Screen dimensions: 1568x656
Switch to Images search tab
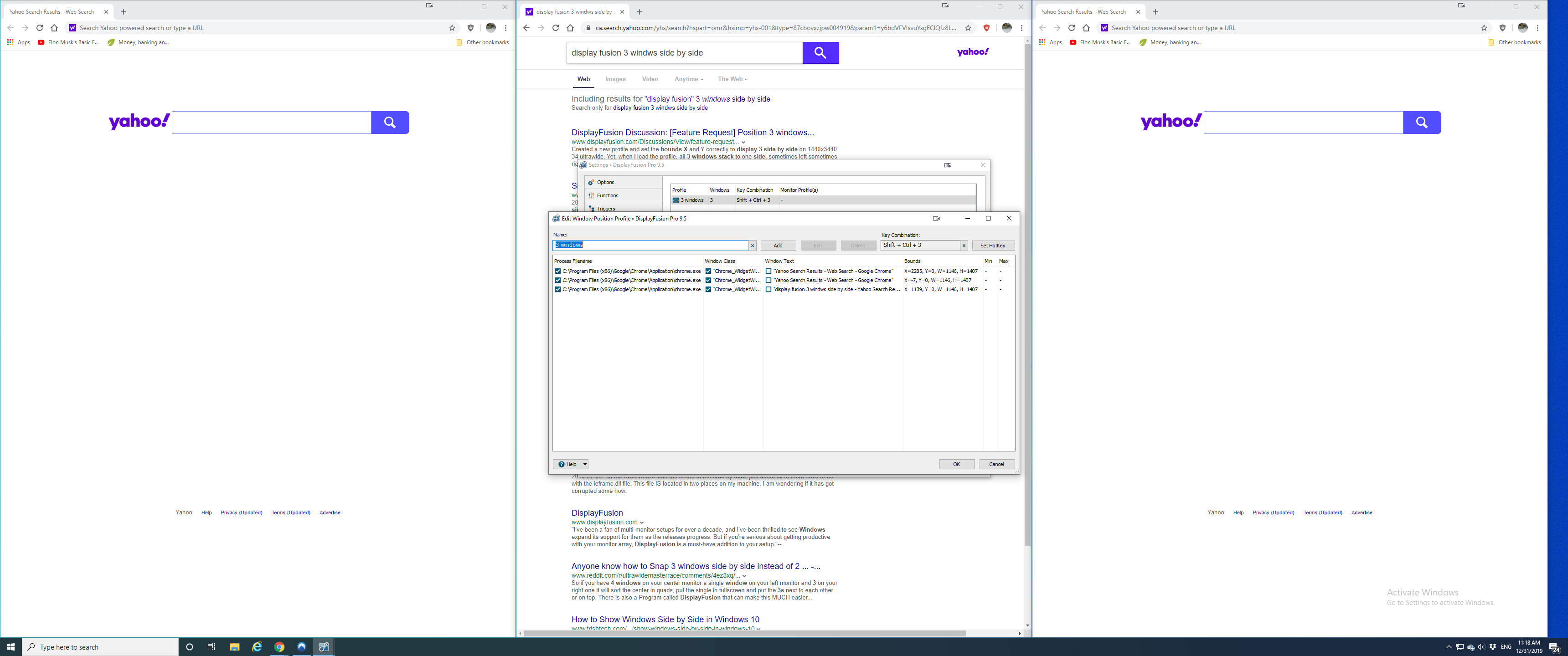[x=615, y=79]
